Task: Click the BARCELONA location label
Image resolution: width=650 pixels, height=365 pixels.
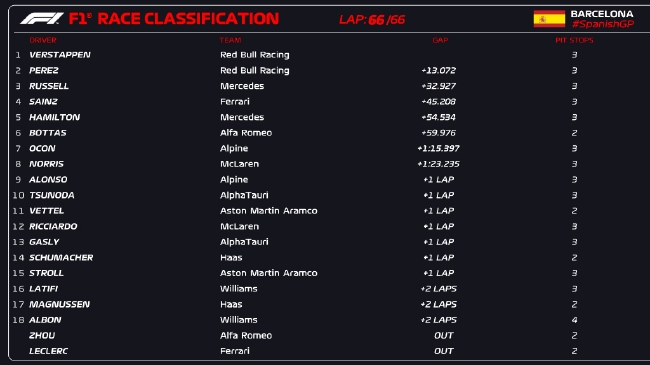Action: (x=602, y=14)
